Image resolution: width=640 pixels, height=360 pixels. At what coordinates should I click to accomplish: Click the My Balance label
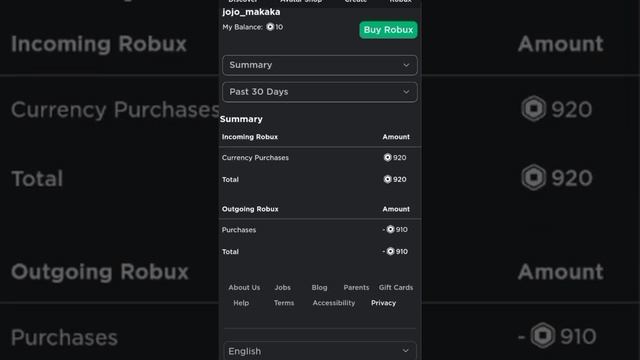[x=242, y=27]
